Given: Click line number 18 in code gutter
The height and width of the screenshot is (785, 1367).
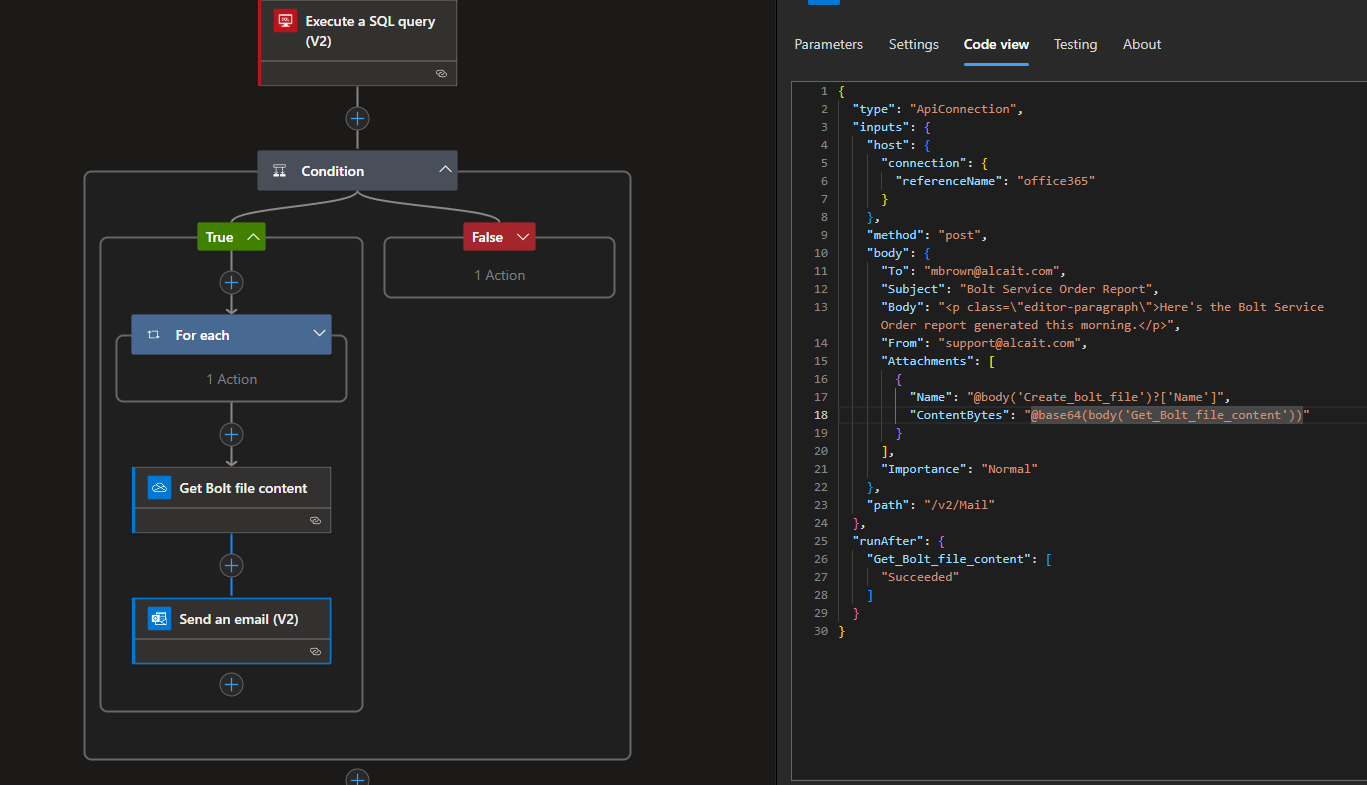Looking at the screenshot, I should point(820,415).
